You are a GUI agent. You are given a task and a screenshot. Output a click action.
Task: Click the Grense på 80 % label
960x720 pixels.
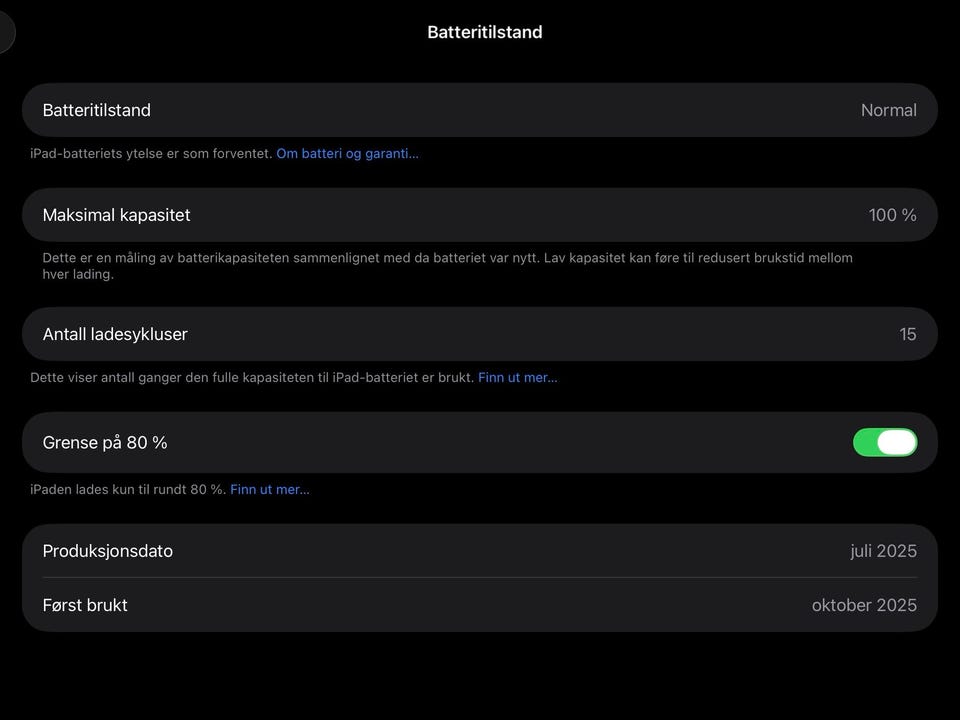[105, 443]
